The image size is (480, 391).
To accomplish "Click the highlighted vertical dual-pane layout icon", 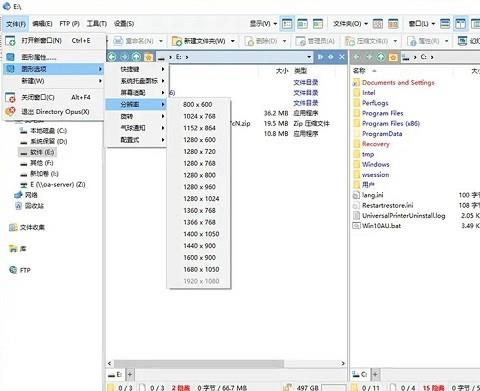I will (461, 24).
